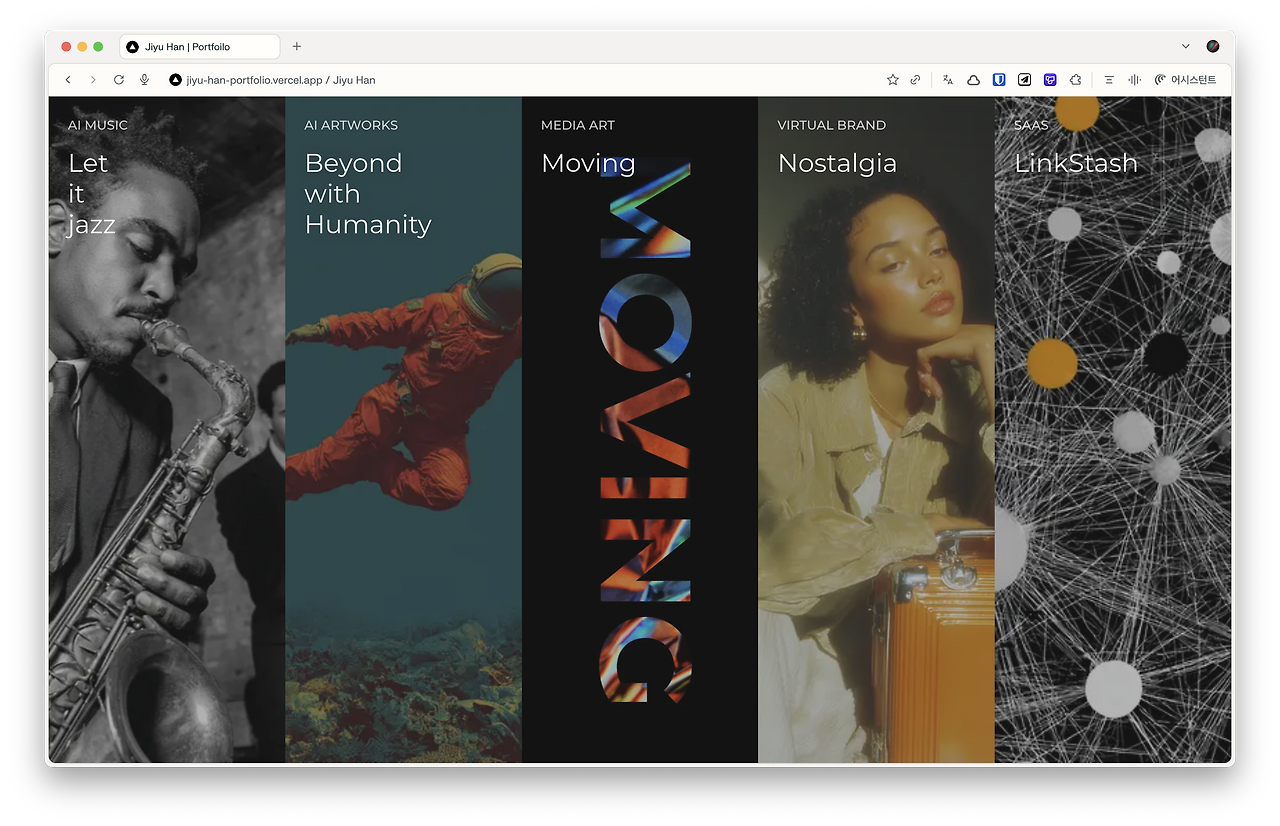Open the three-line list icon in toolbar
This screenshot has height=826, width=1280.
pyautogui.click(x=1109, y=80)
